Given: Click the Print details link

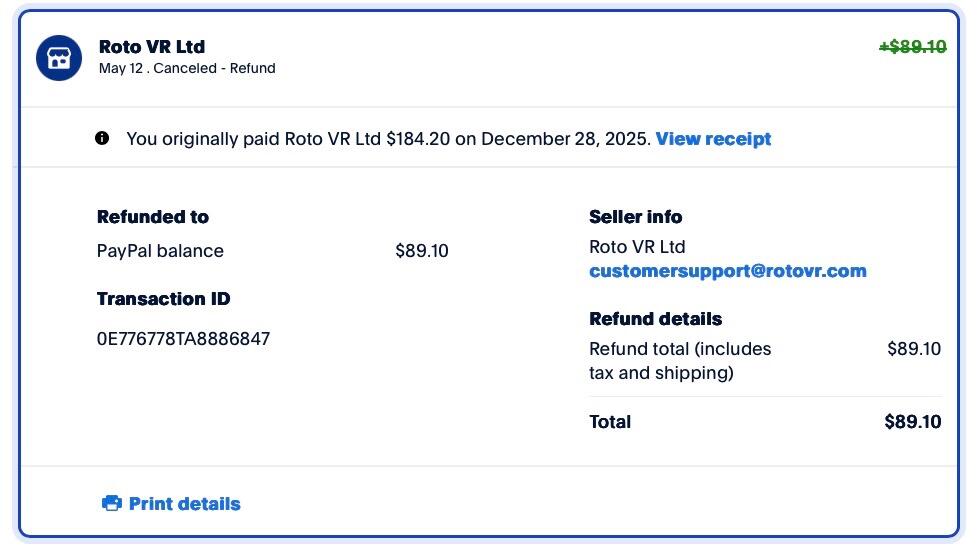Looking at the screenshot, I should [x=184, y=504].
